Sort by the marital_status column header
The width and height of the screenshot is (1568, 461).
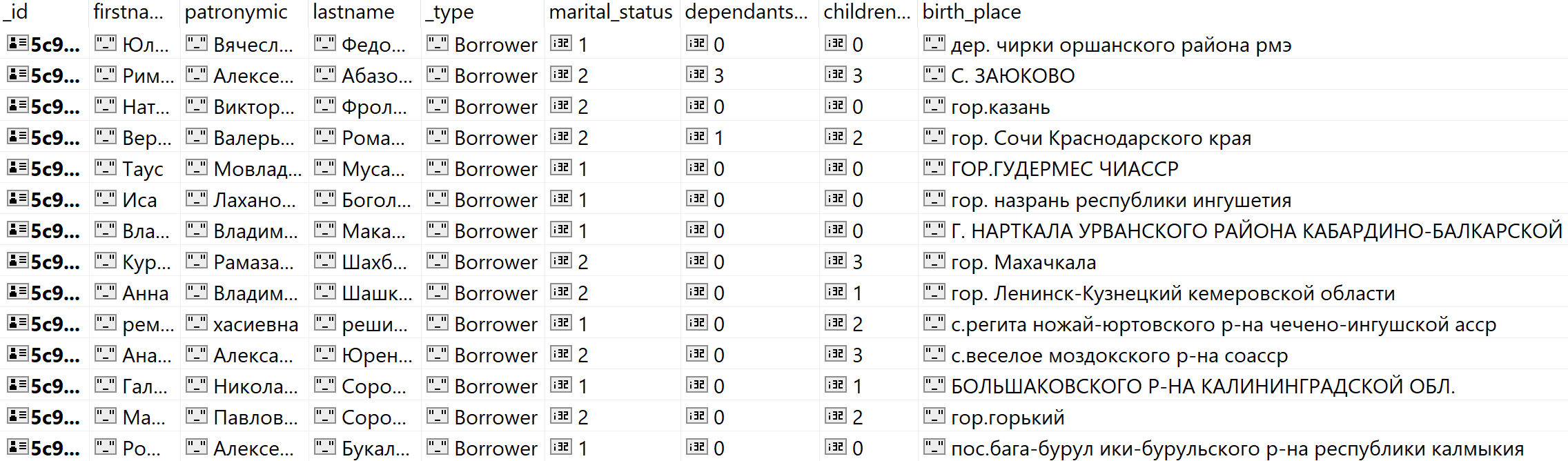(x=610, y=12)
